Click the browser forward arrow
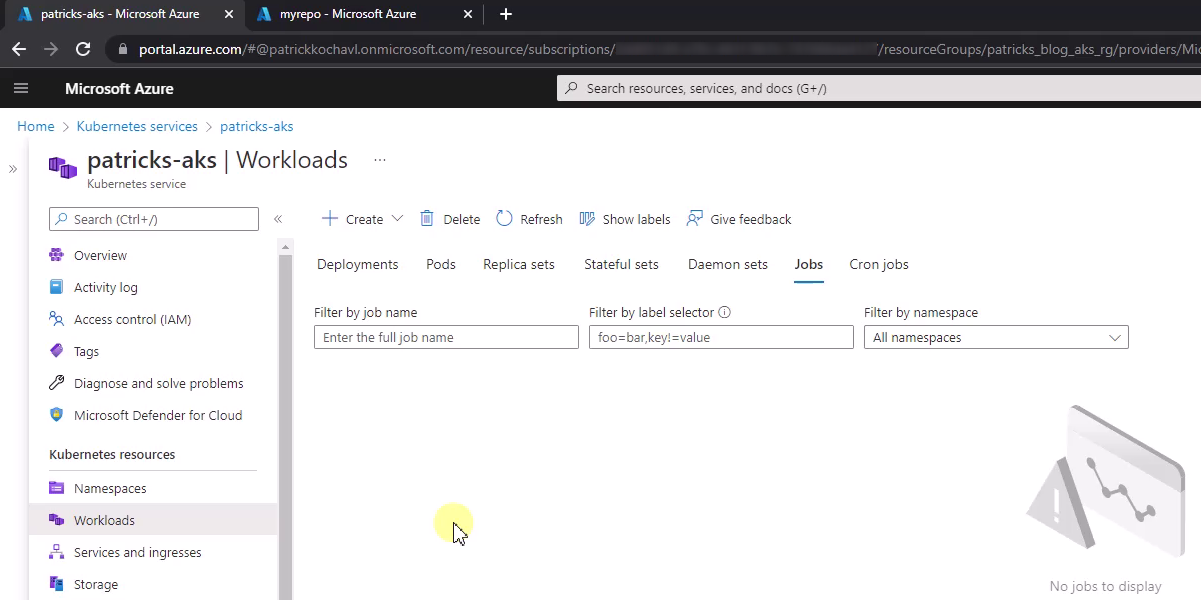Screen dimensions: 1201x600 pyautogui.click(x=51, y=49)
